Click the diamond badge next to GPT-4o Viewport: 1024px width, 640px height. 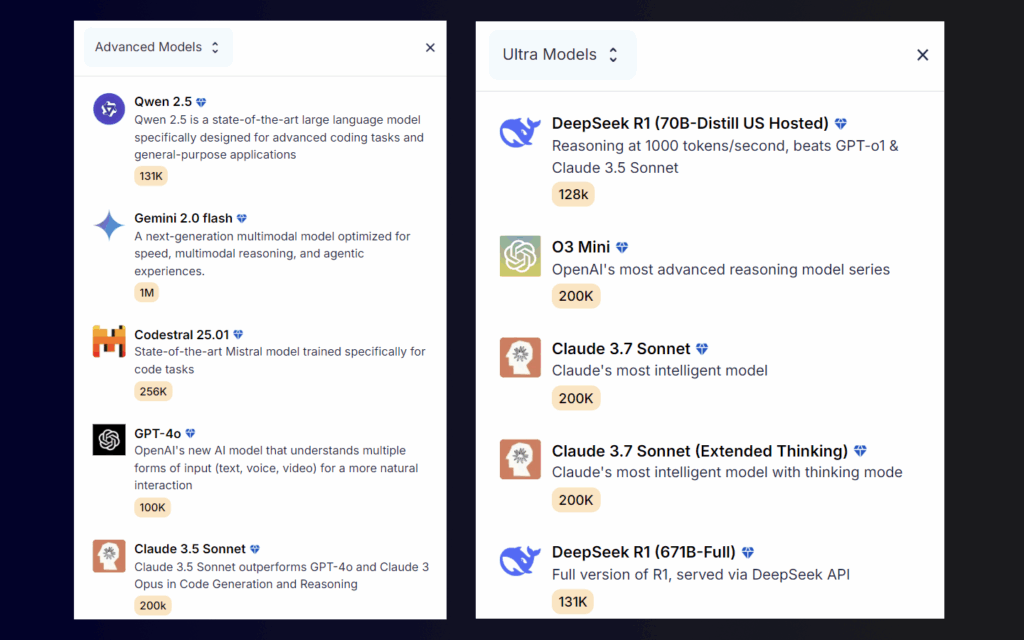coord(190,433)
